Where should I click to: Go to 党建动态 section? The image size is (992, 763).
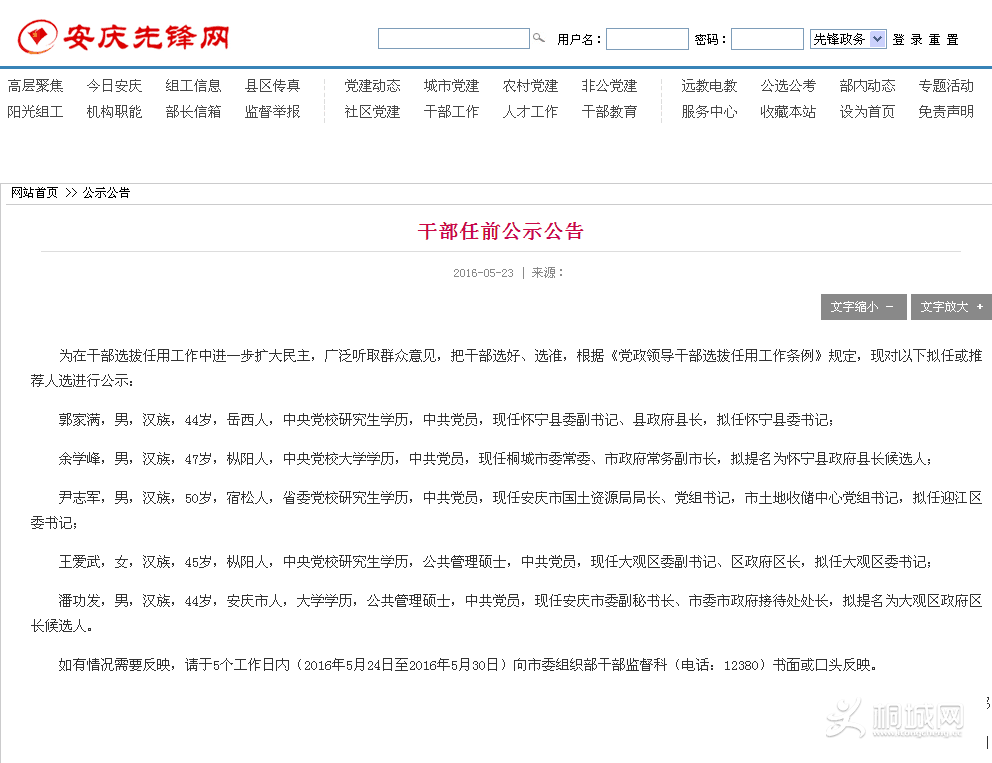coord(372,86)
